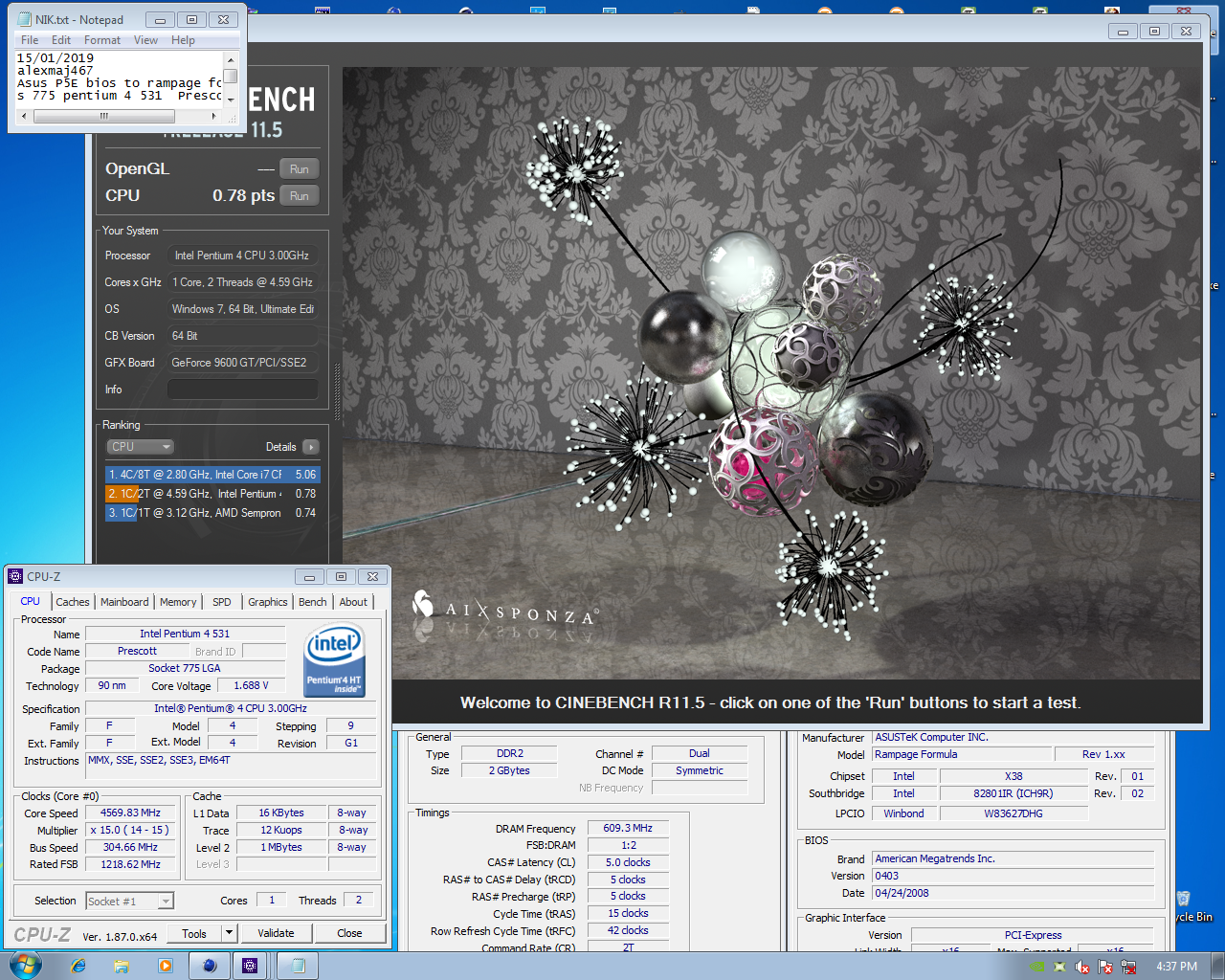Select ranking row 1C/1T AMD Sempron
Viewport: 1225px width, 980px height.
tap(212, 513)
